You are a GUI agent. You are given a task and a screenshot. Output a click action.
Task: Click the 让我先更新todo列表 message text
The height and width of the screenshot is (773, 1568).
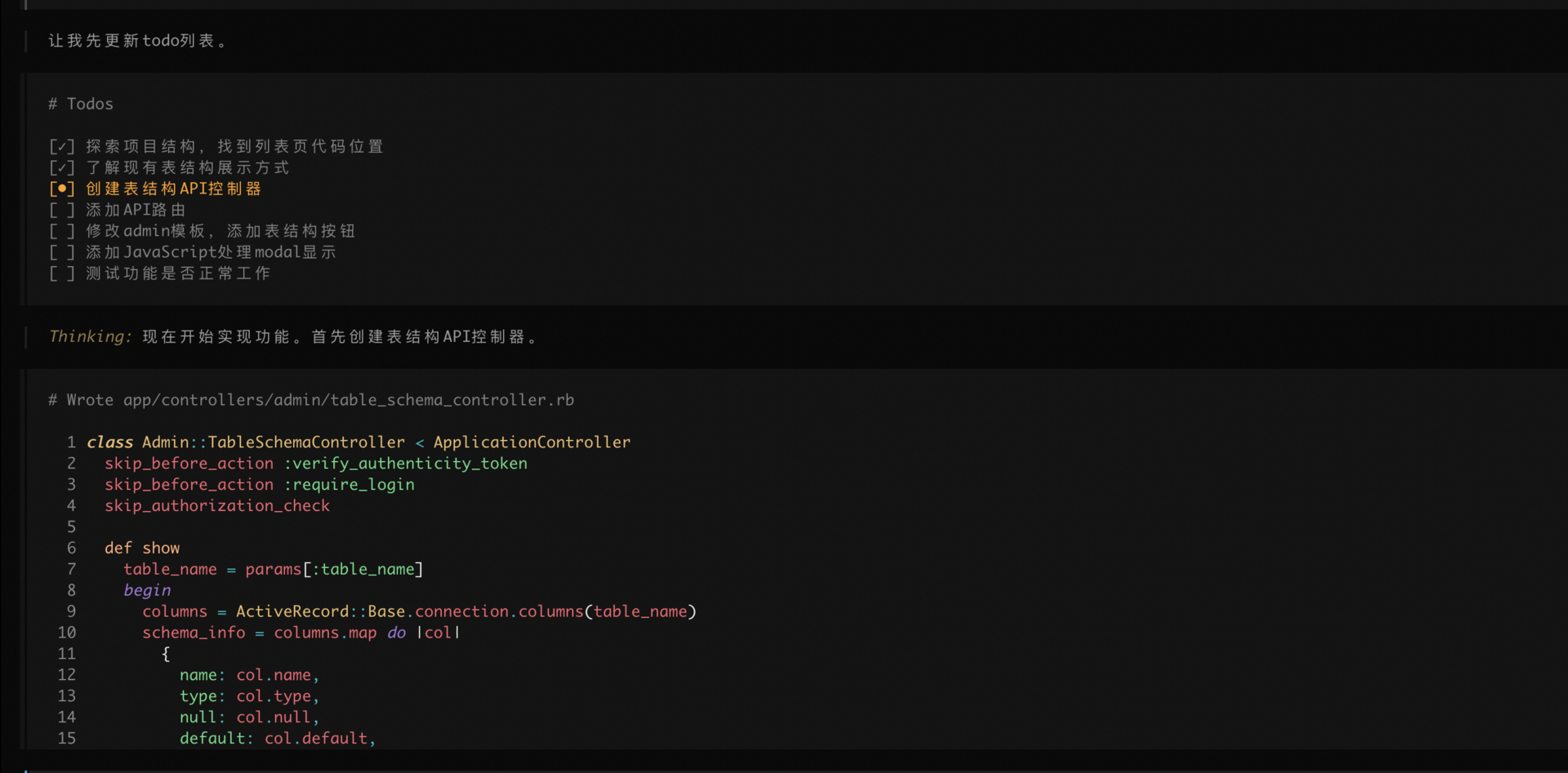137,41
